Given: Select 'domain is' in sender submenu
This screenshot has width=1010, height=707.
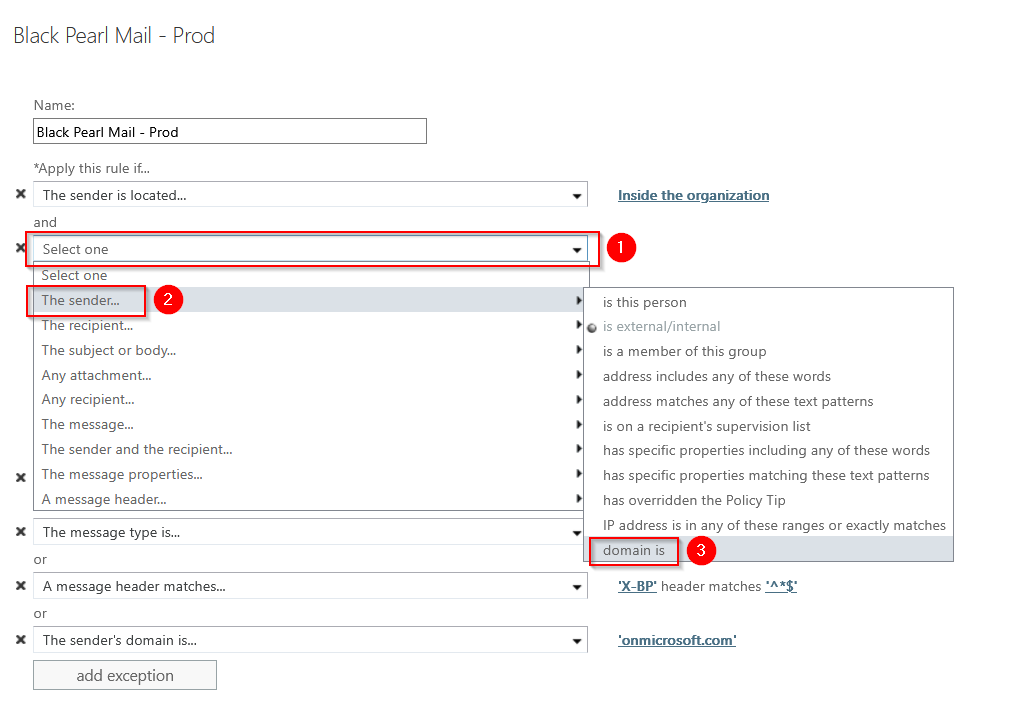Looking at the screenshot, I should click(634, 550).
